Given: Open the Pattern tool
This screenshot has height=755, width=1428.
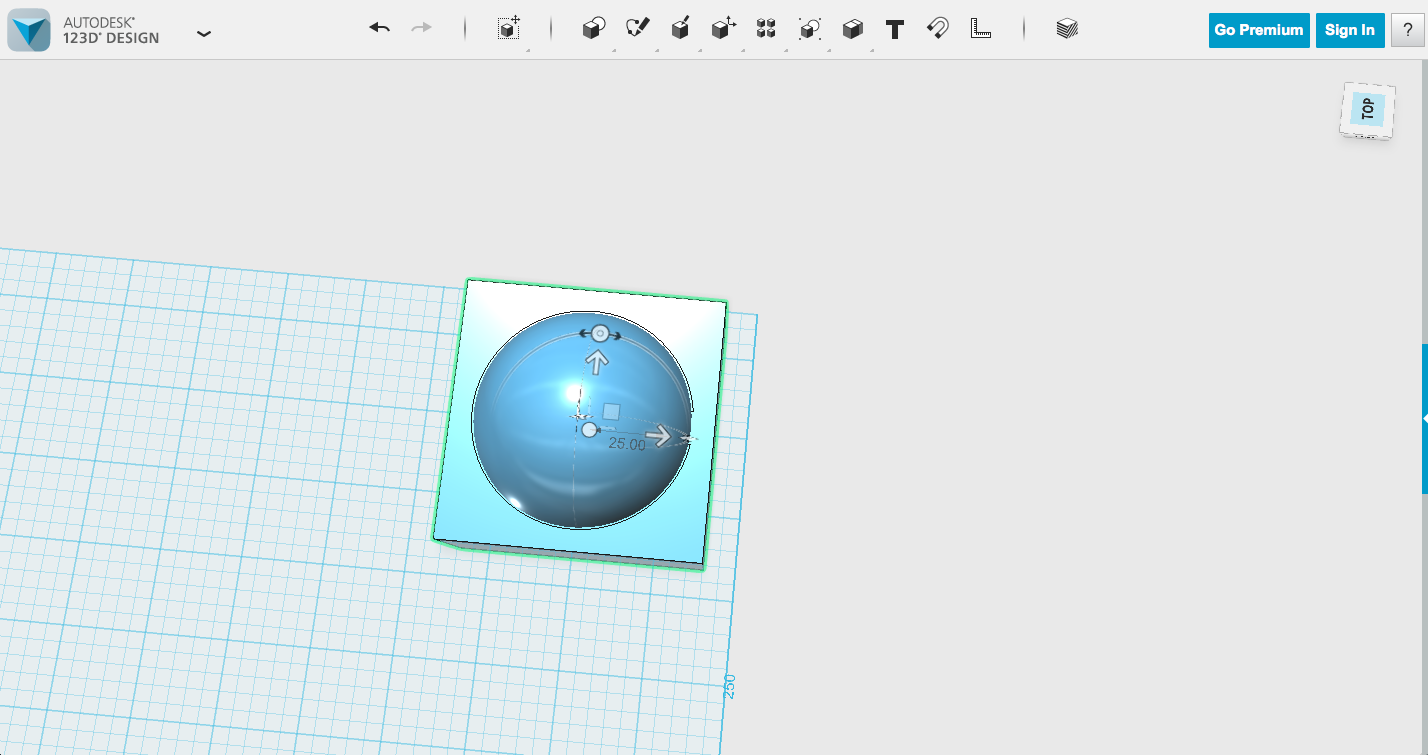Looking at the screenshot, I should coord(766,28).
